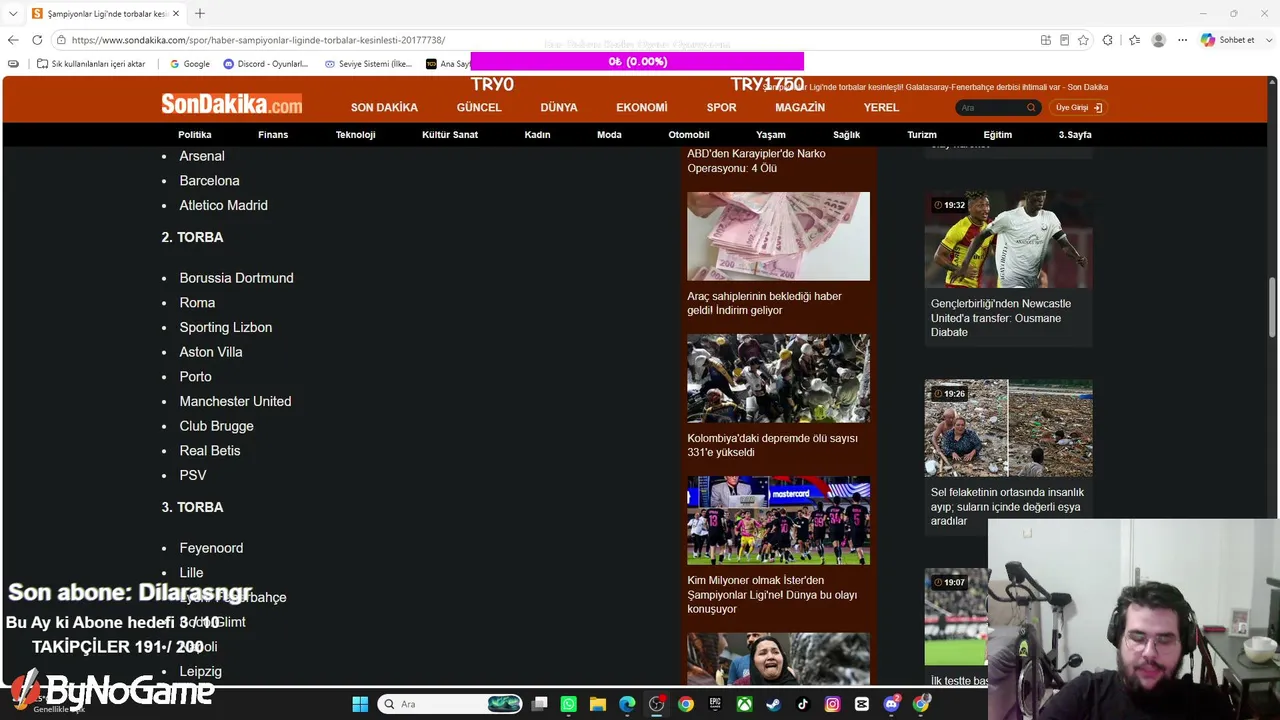Go back to the previous page
Screen dimensions: 1280x720
coord(13,40)
